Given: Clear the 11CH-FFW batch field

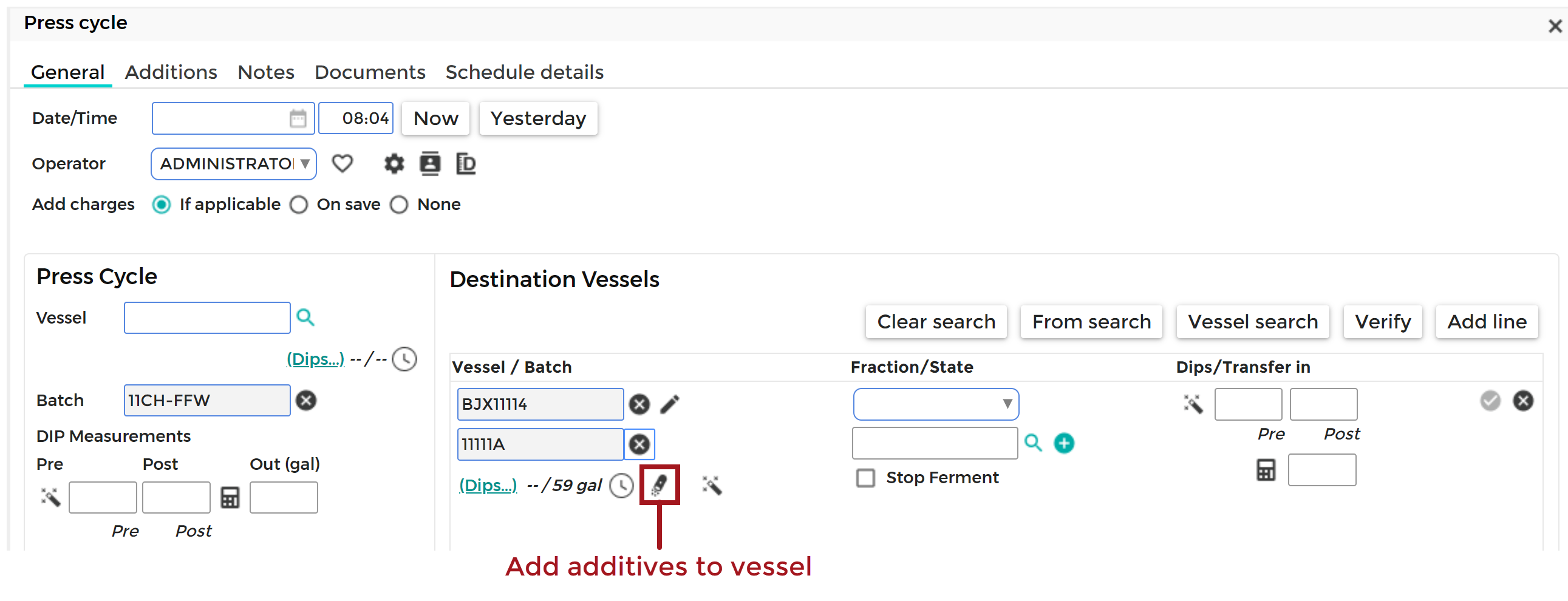Looking at the screenshot, I should [x=306, y=400].
